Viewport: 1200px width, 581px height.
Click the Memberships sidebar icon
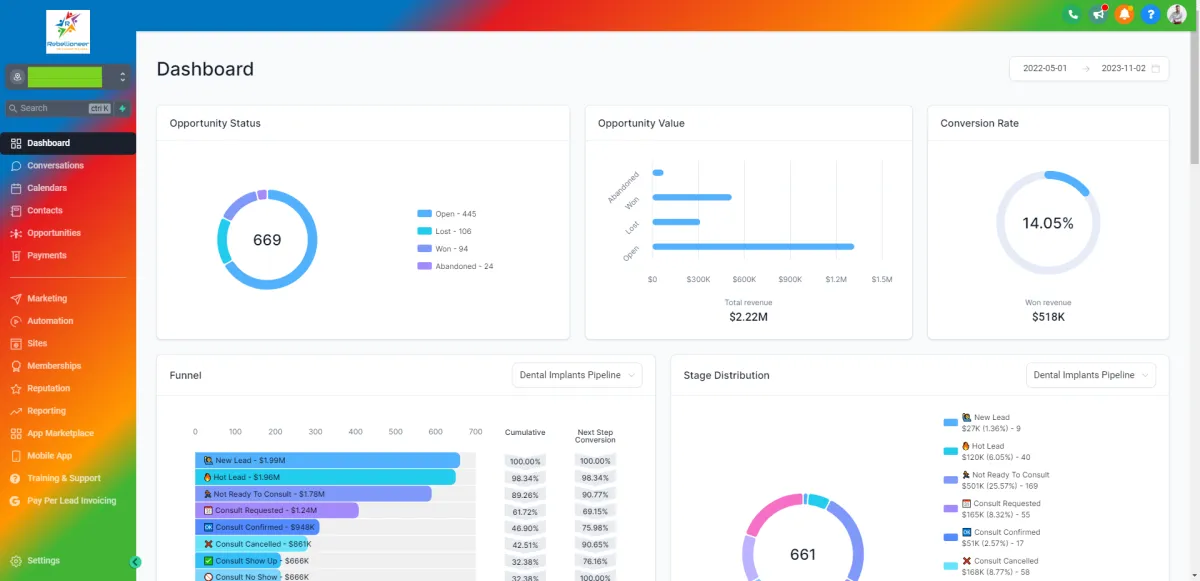click(16, 366)
